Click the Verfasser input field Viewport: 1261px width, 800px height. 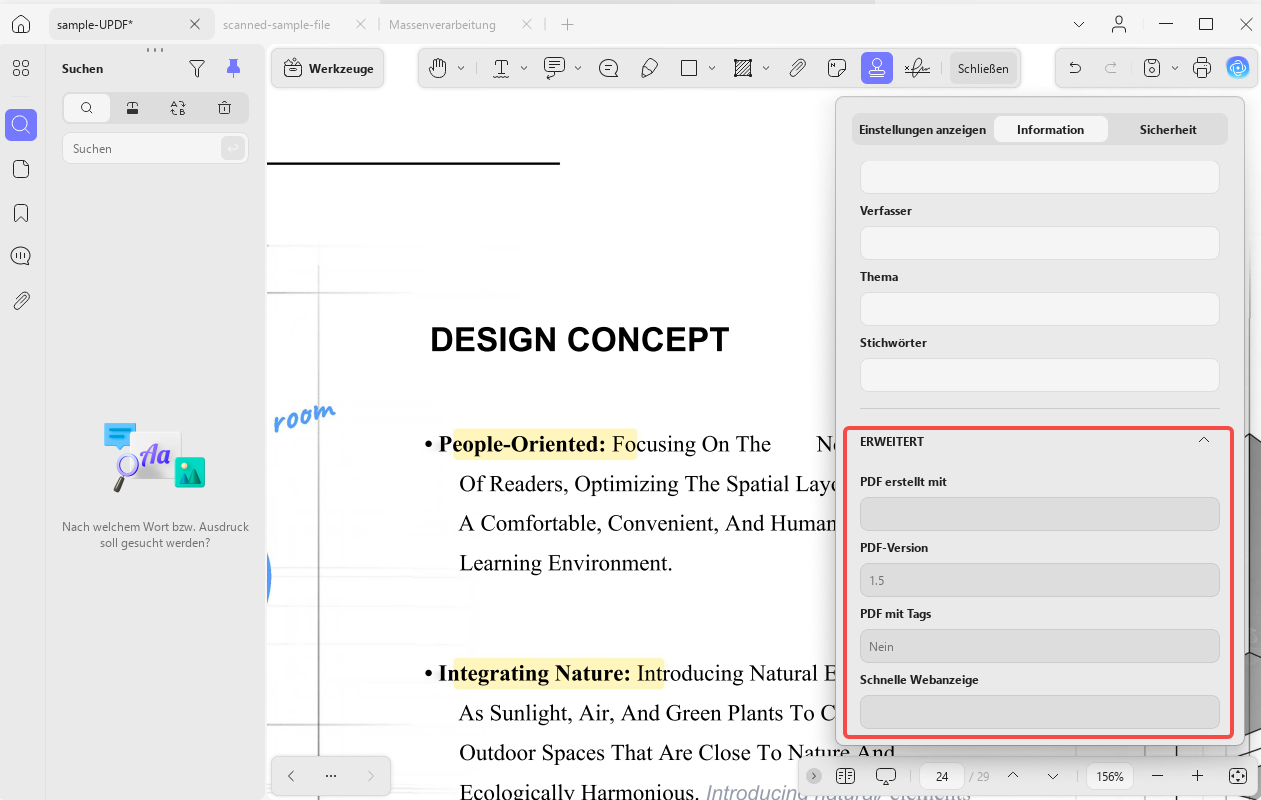pyautogui.click(x=1040, y=243)
